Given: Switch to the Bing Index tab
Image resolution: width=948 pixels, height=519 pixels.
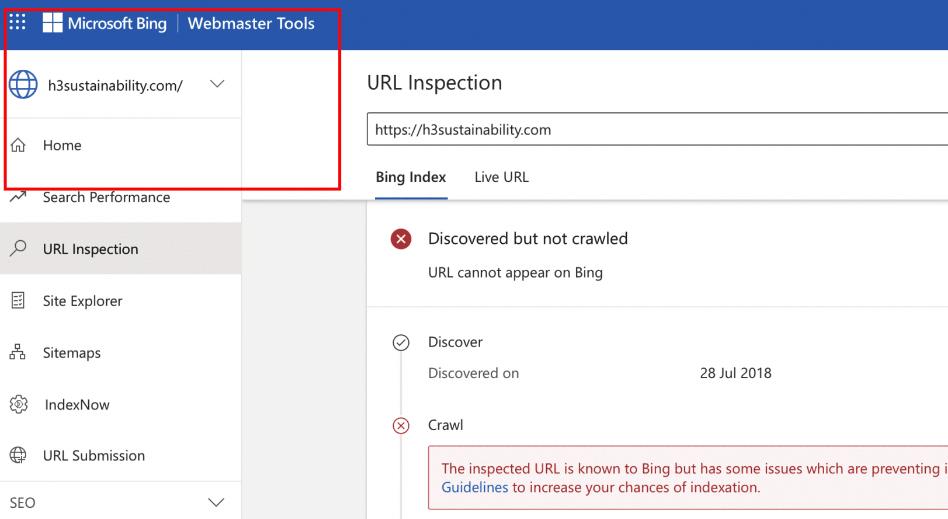Looking at the screenshot, I should [411, 177].
